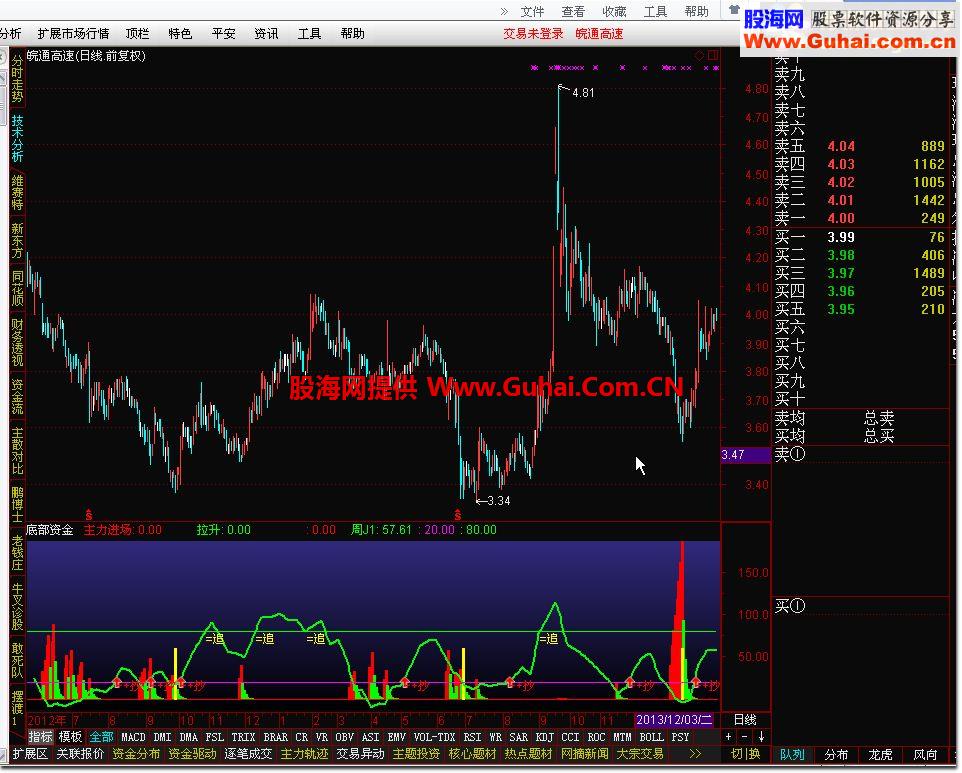
Task: Open the 同花顺 sidebar tab
Action: [17, 288]
